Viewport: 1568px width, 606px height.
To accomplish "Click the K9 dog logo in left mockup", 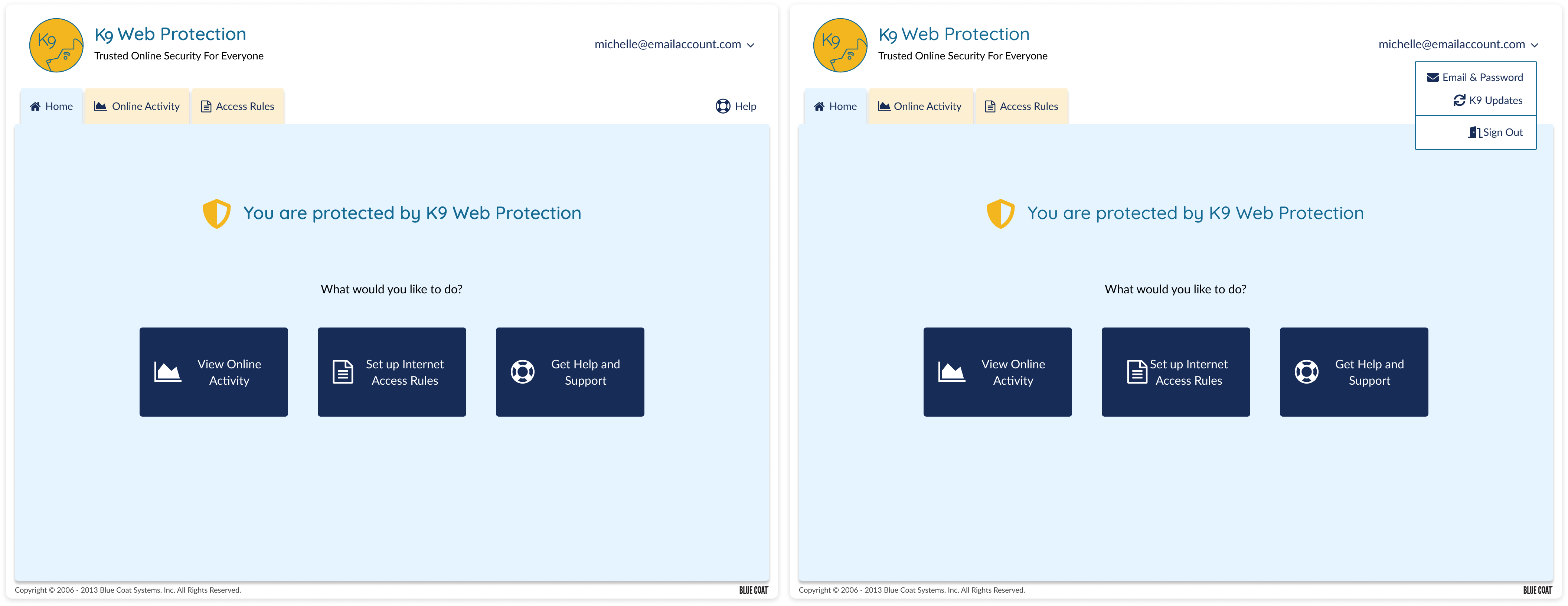I will 56,45.
